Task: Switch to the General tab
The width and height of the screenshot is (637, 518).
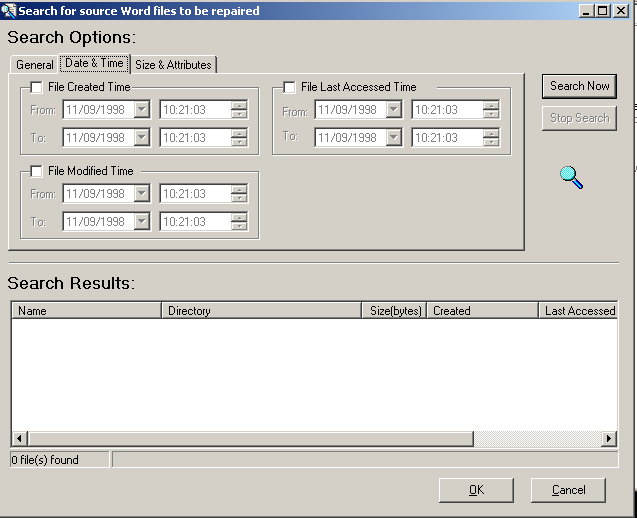Action: coord(35,65)
